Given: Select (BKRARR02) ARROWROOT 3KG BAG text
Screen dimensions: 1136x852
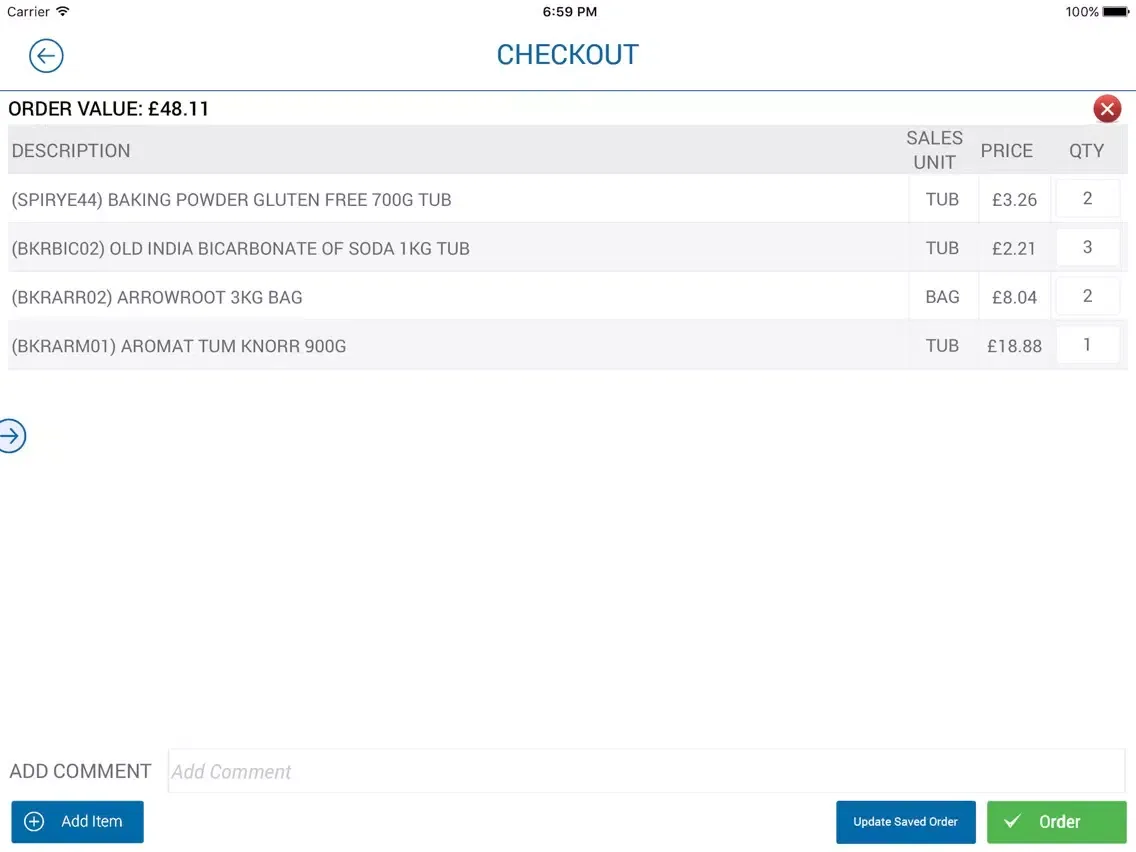Looking at the screenshot, I should pyautogui.click(x=156, y=297).
